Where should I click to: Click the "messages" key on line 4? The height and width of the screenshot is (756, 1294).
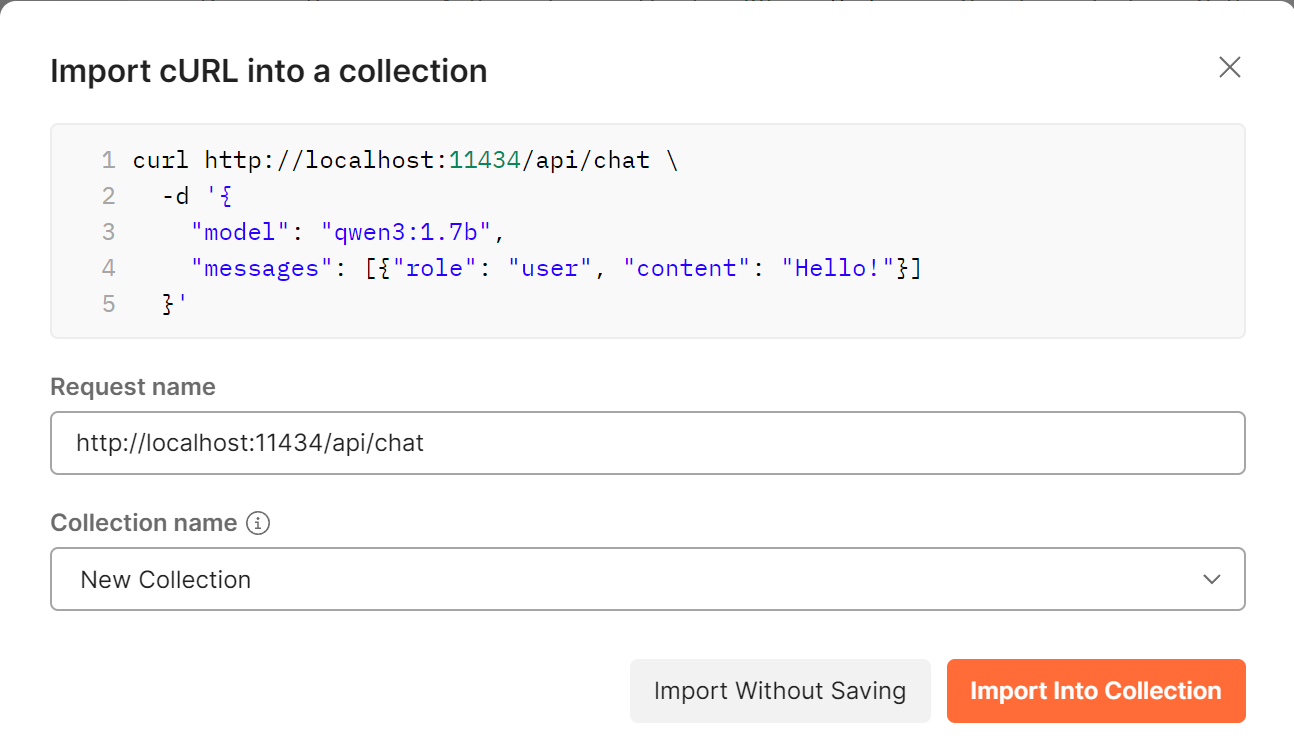[x=262, y=268]
